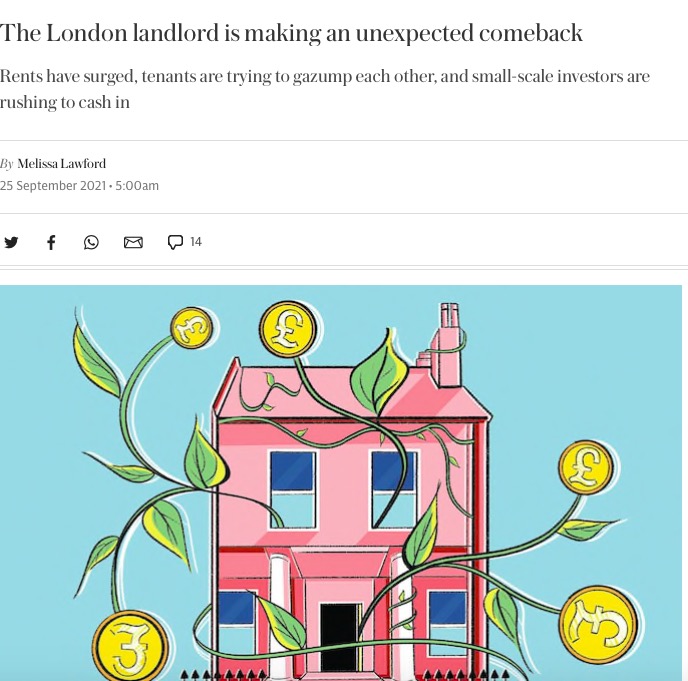Share the article on Facebook
The height and width of the screenshot is (681, 688).
pyautogui.click(x=51, y=242)
